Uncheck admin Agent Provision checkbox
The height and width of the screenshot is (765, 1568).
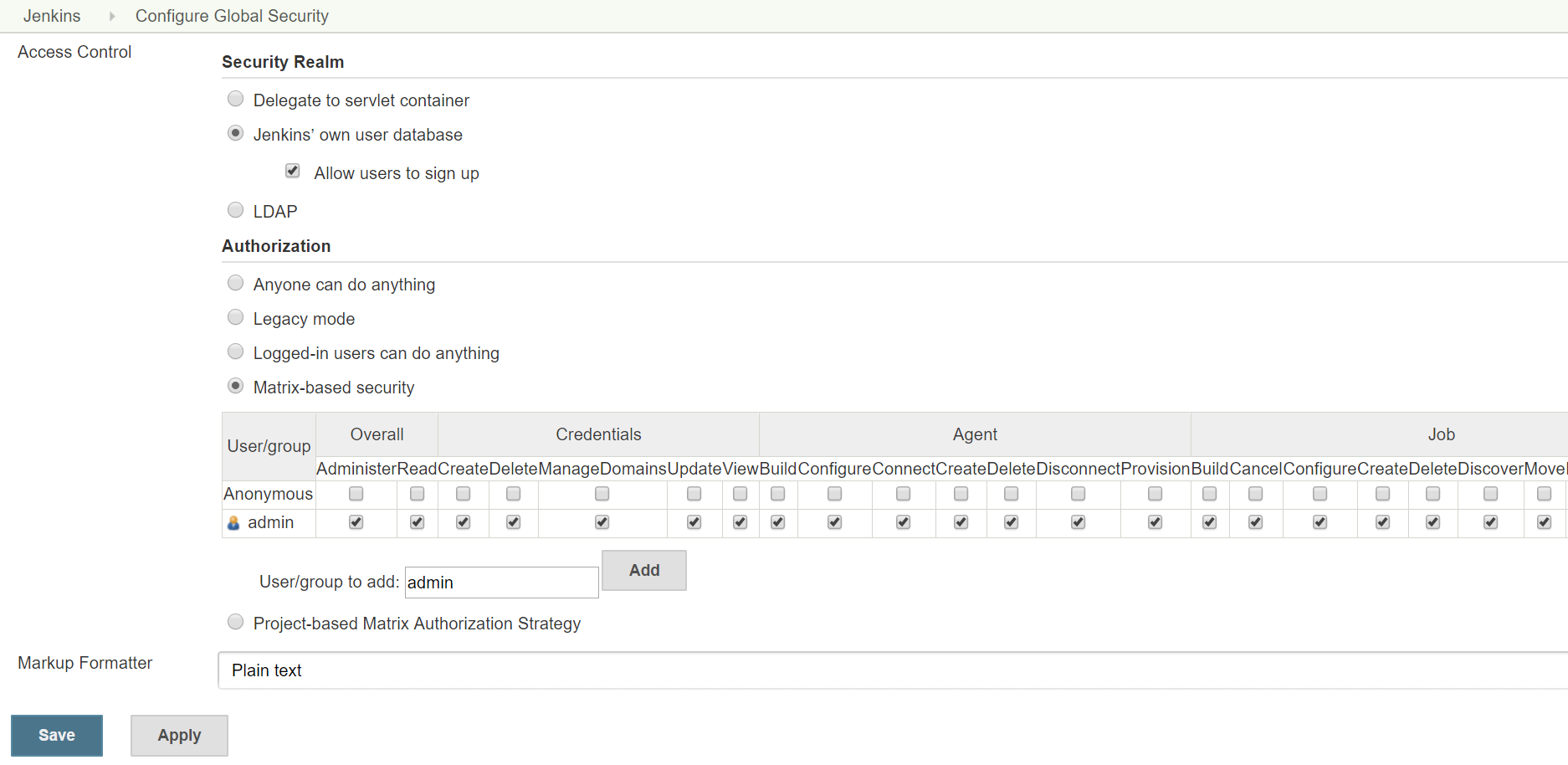click(x=1156, y=522)
